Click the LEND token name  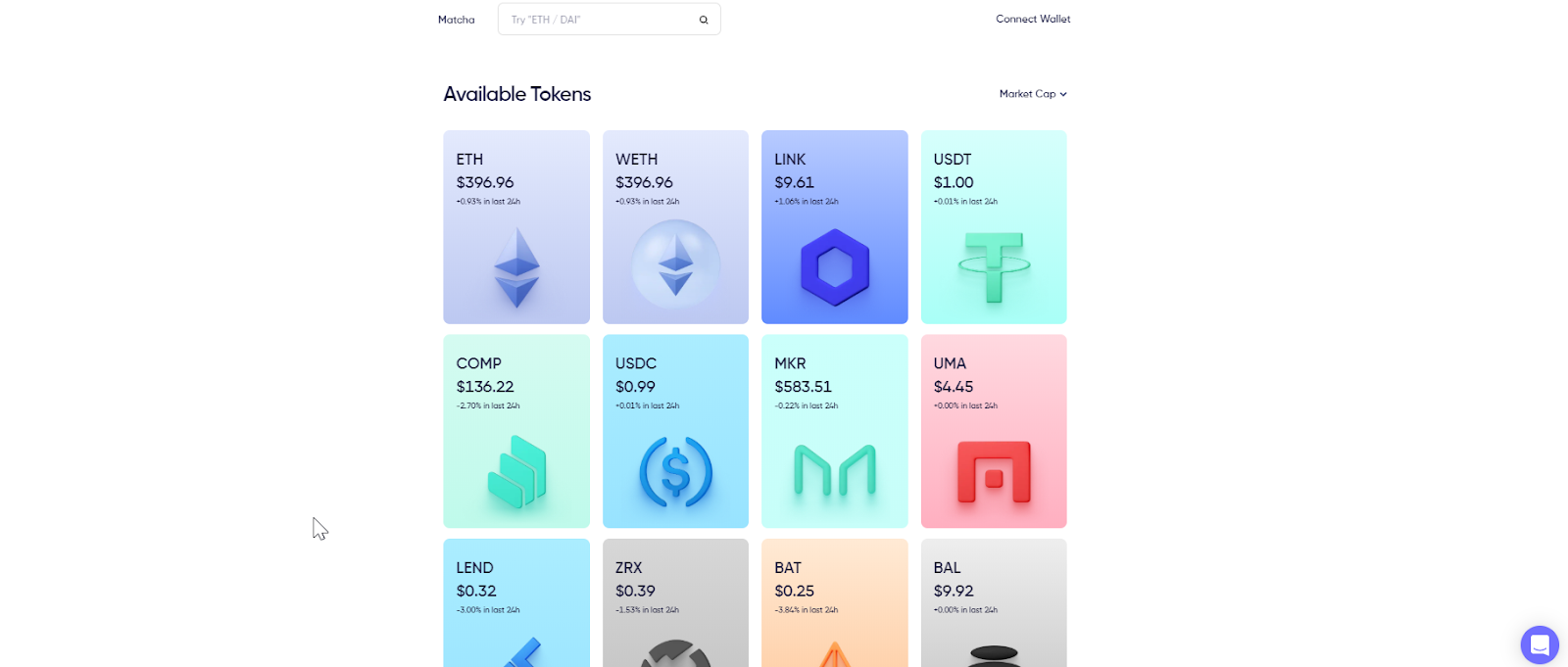[x=474, y=568]
